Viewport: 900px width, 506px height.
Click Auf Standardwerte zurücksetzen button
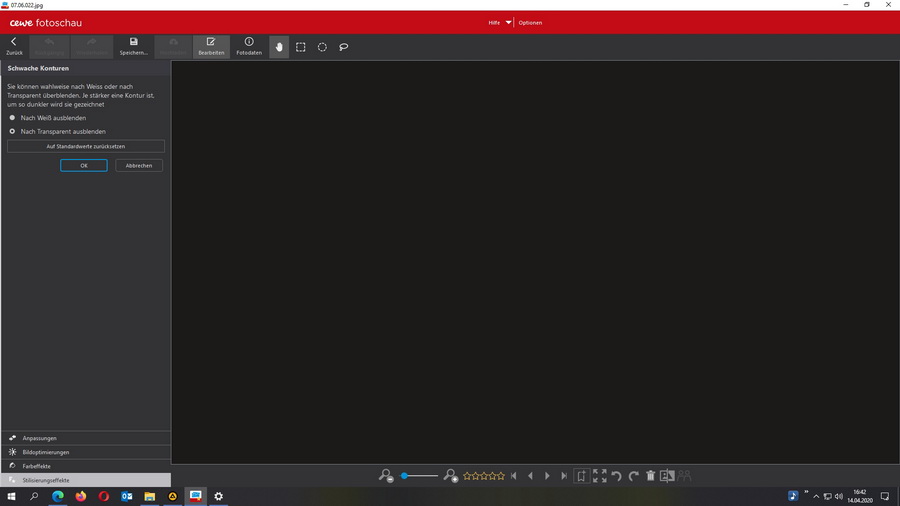[86, 146]
